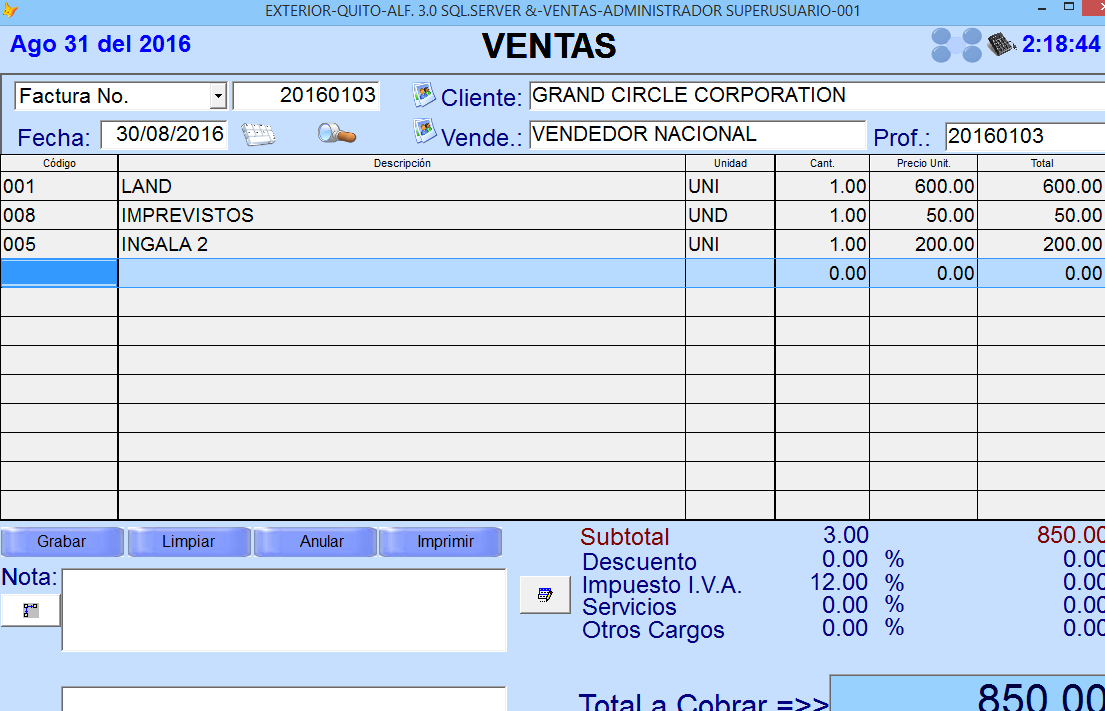Screen dimensions: 1105x711
Task: Select the empty Código cell in row four
Action: pyautogui.click(x=59, y=273)
